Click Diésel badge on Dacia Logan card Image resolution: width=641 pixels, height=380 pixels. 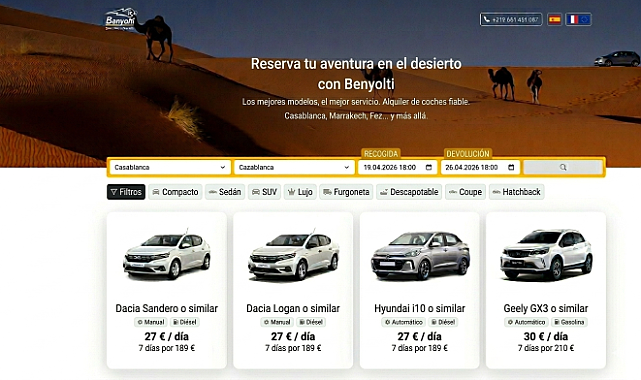pos(311,322)
